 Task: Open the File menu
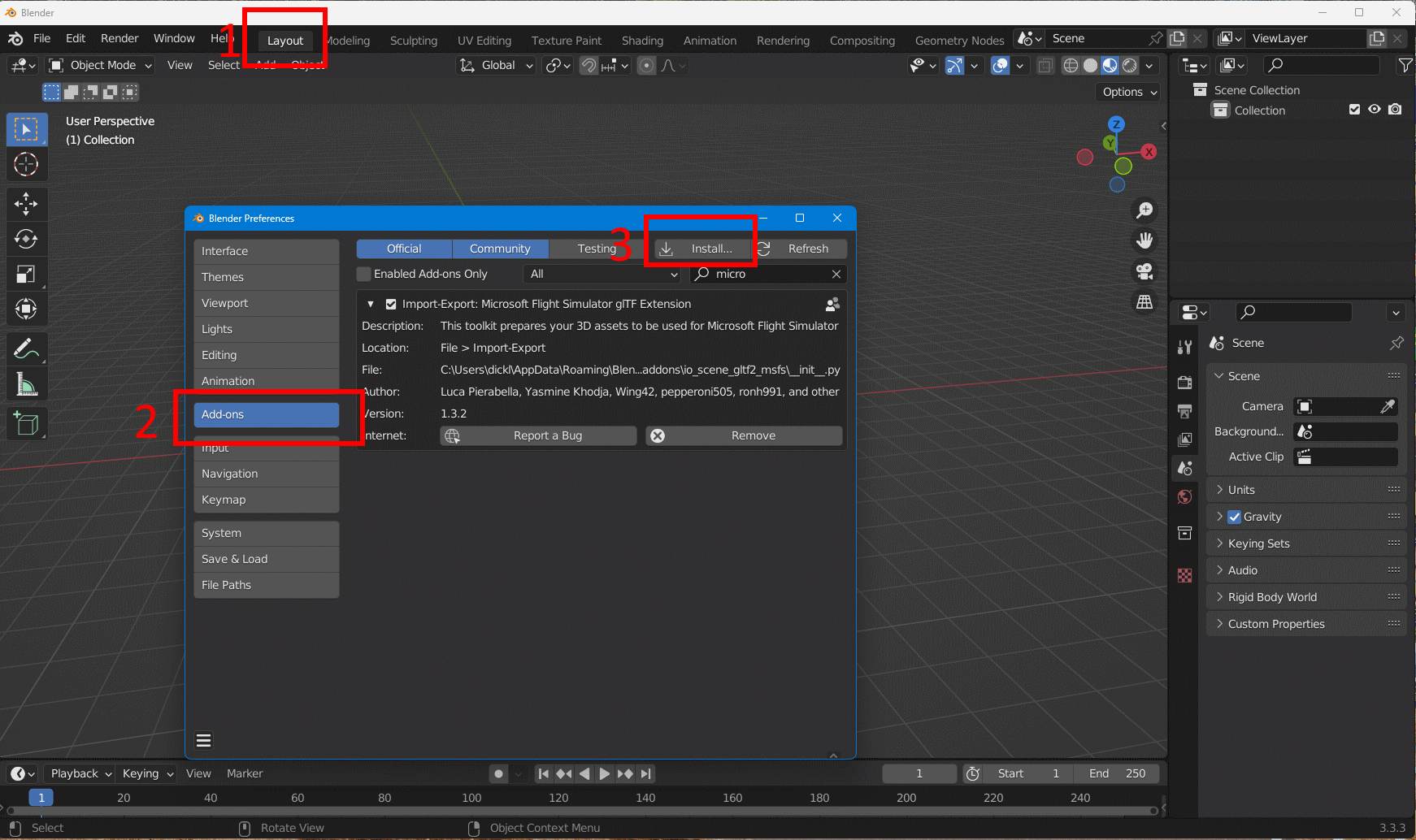pyautogui.click(x=42, y=38)
